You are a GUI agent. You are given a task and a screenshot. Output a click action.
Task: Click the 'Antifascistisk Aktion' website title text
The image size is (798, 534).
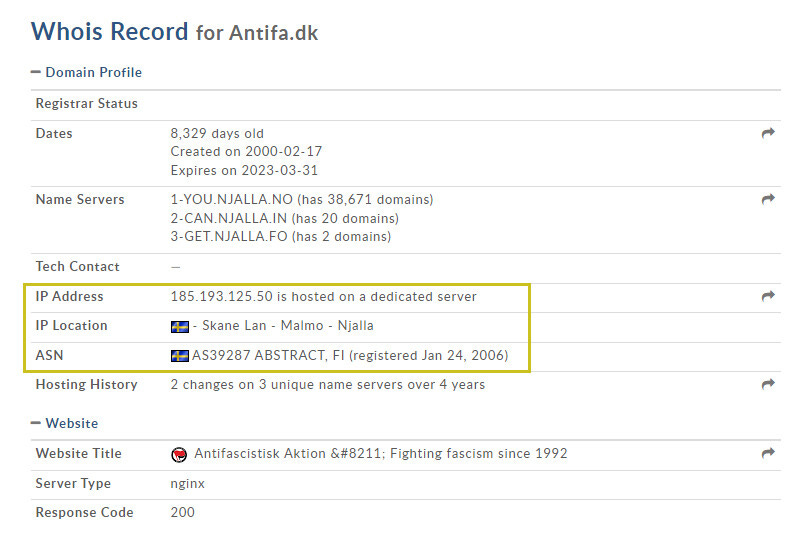pyautogui.click(x=381, y=453)
